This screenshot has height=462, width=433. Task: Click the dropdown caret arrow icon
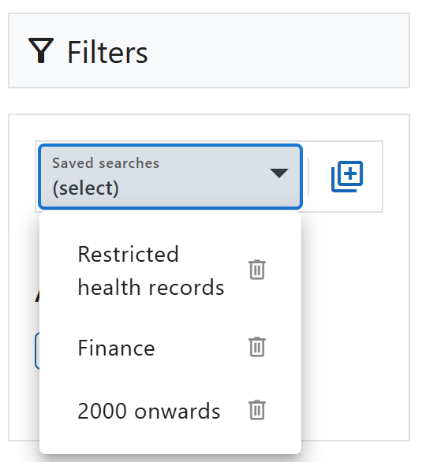click(x=279, y=173)
